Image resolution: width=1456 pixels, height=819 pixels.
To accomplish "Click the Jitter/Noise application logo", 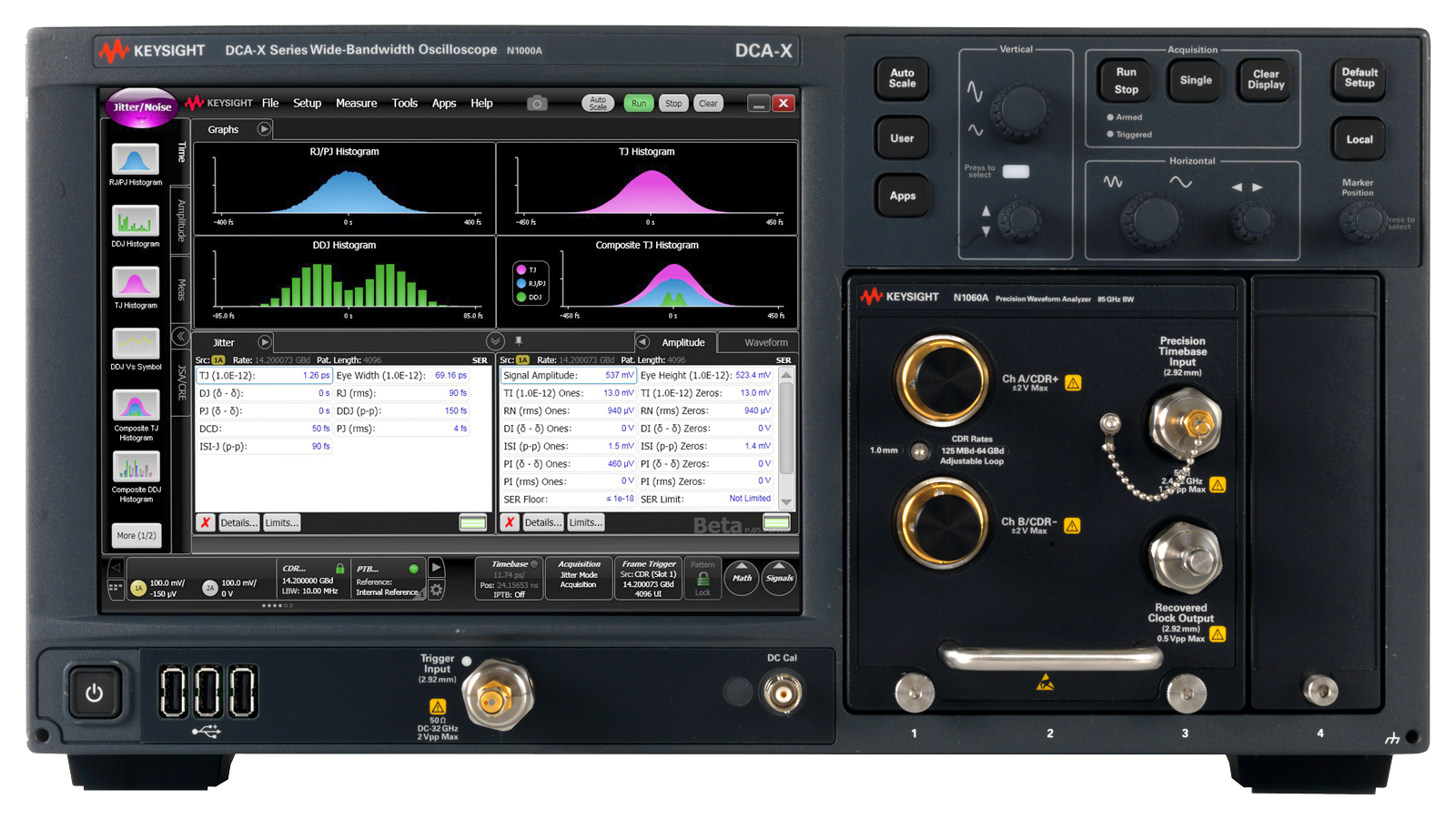I will (x=139, y=106).
